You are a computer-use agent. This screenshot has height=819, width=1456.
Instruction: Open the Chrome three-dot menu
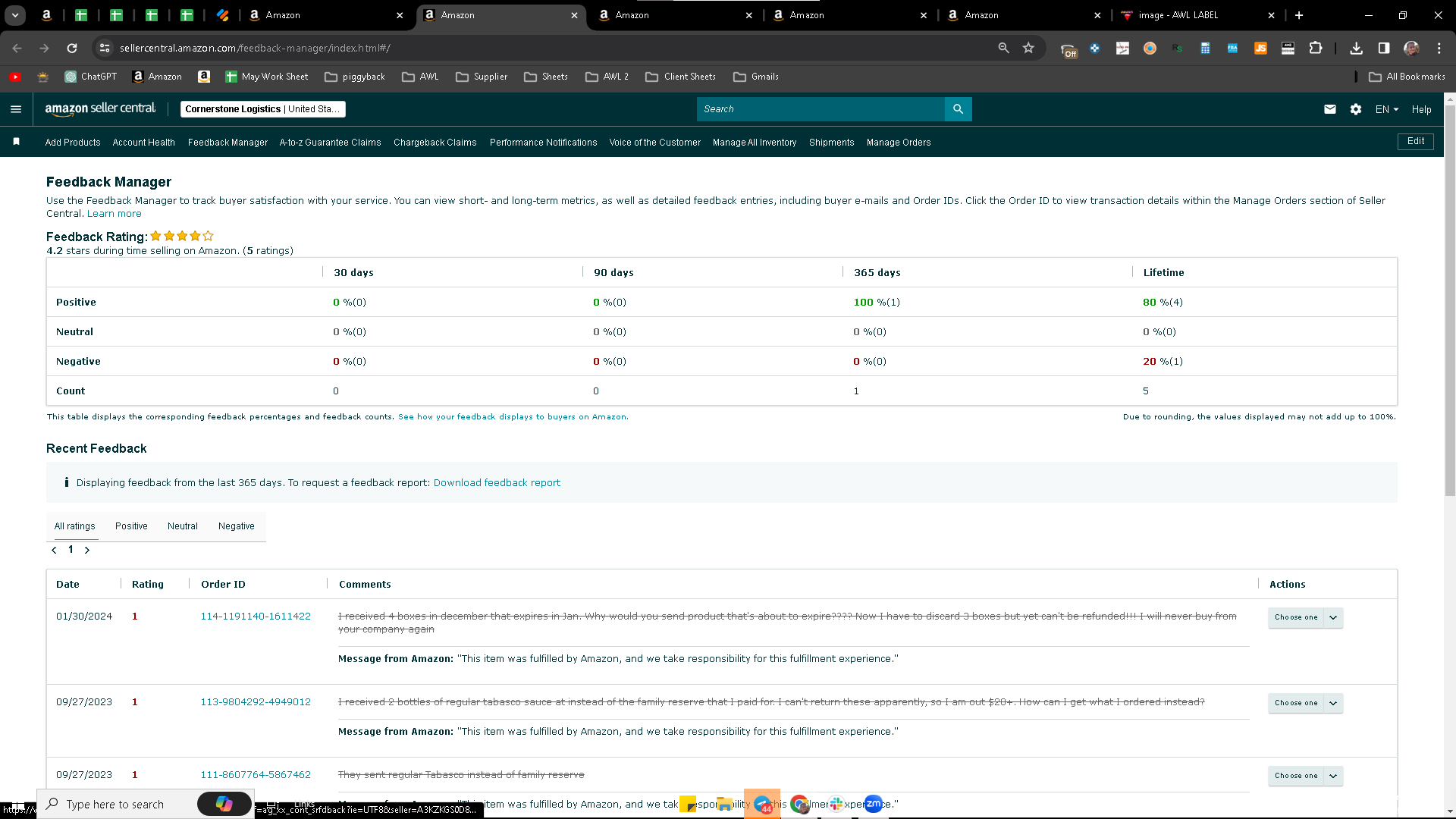pyautogui.click(x=1439, y=48)
